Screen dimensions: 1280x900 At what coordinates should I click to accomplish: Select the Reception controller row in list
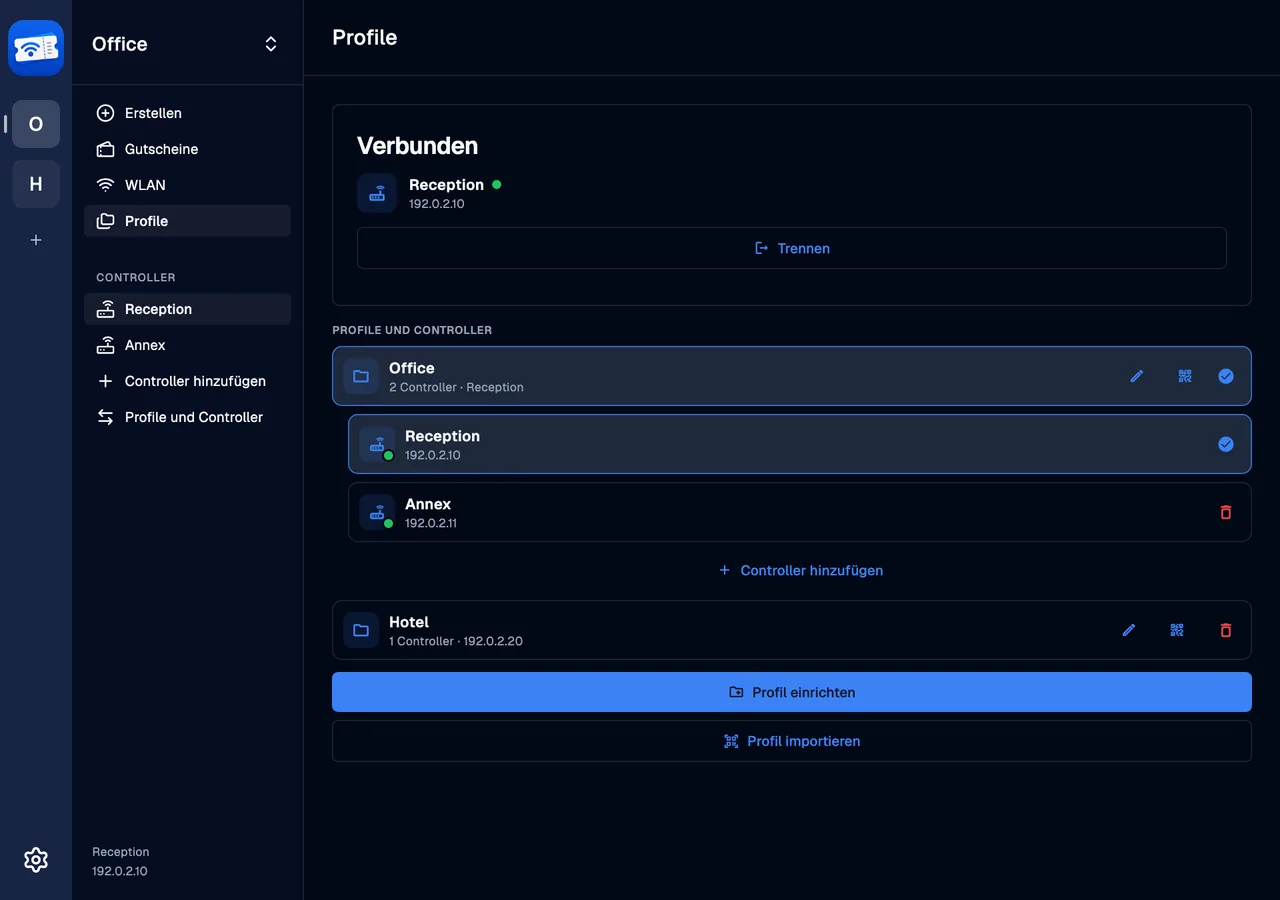point(800,444)
